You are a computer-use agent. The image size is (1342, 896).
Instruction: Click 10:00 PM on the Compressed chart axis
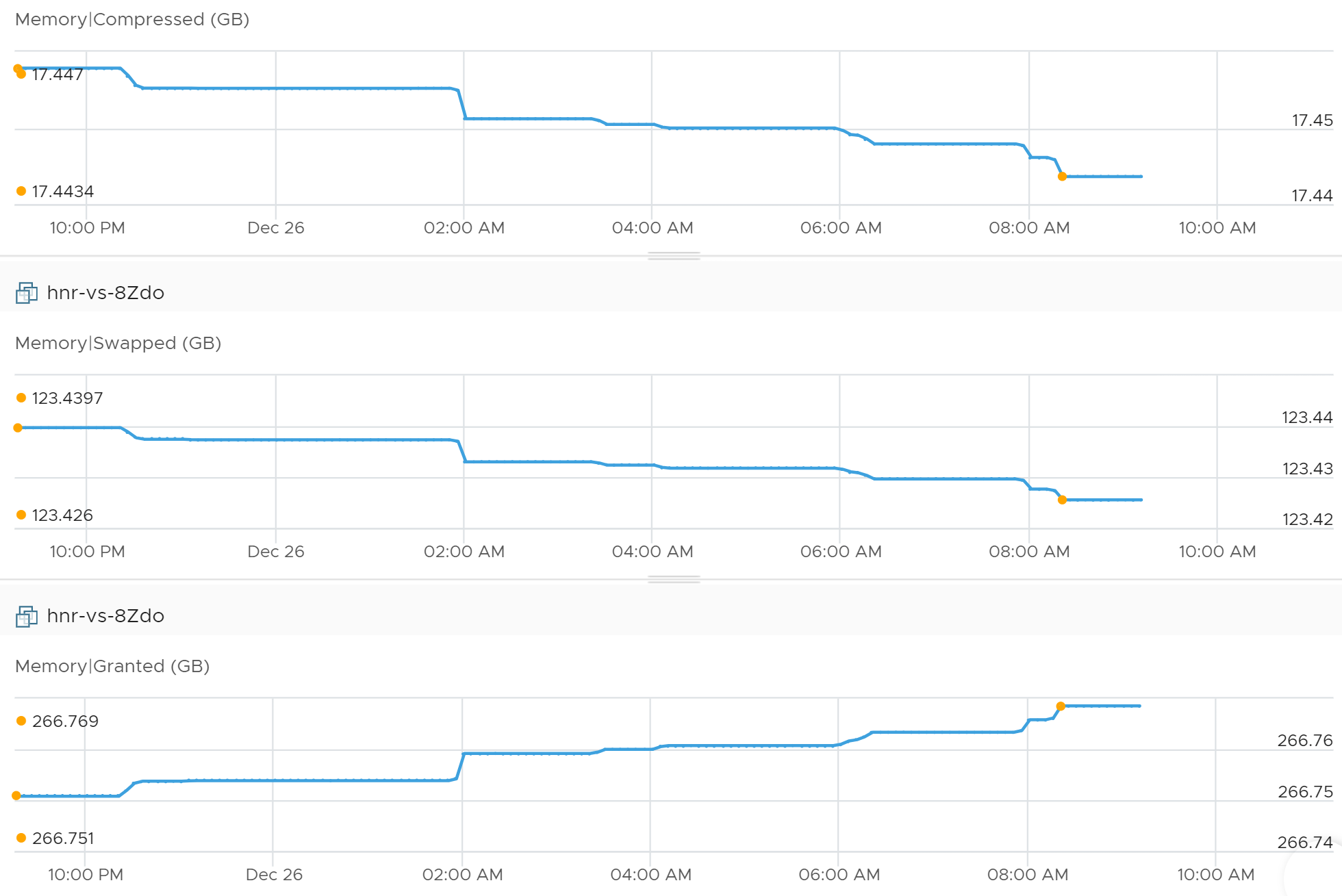[87, 228]
